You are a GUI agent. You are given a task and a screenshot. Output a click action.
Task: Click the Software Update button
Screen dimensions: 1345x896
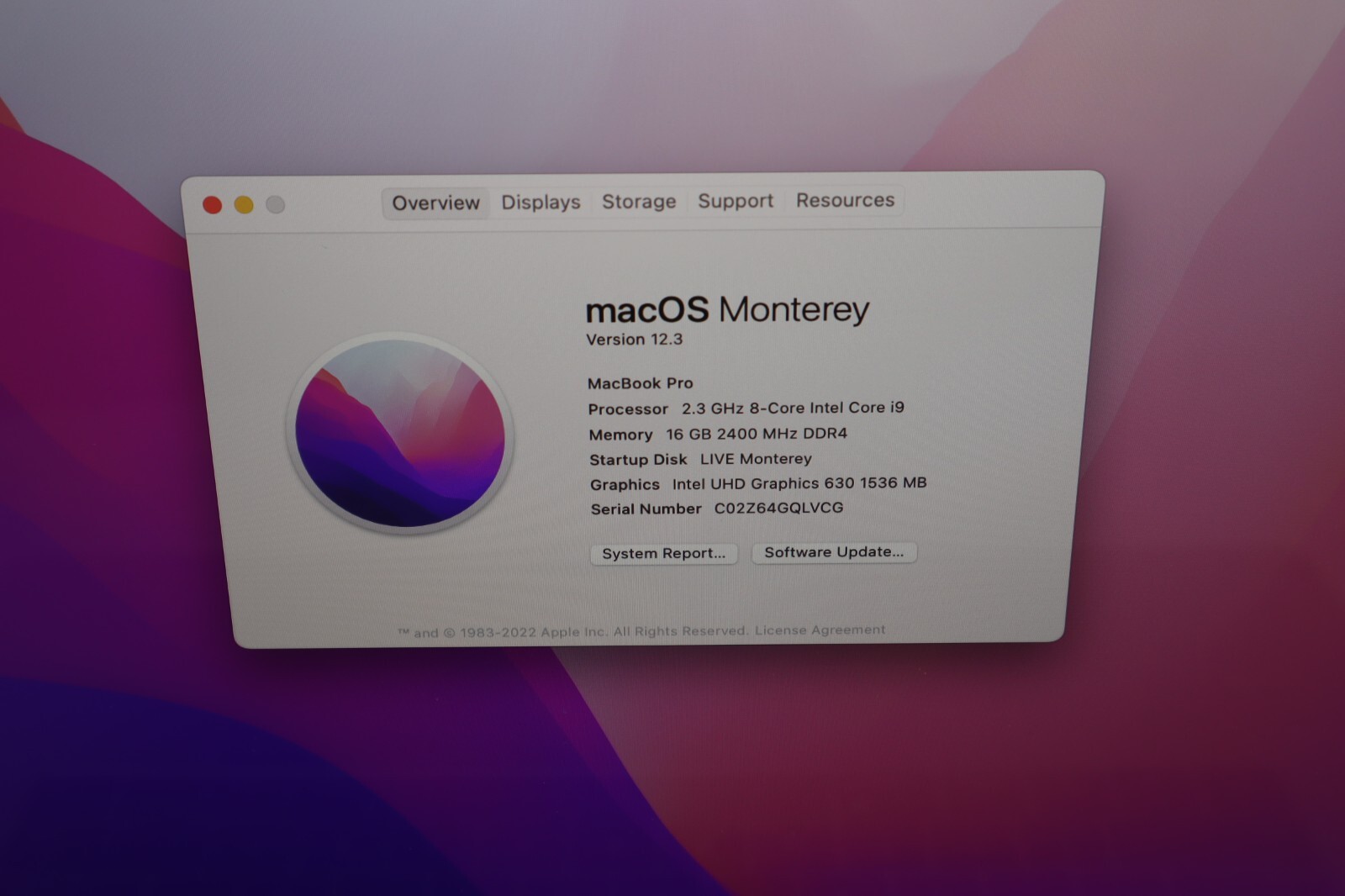[x=834, y=552]
